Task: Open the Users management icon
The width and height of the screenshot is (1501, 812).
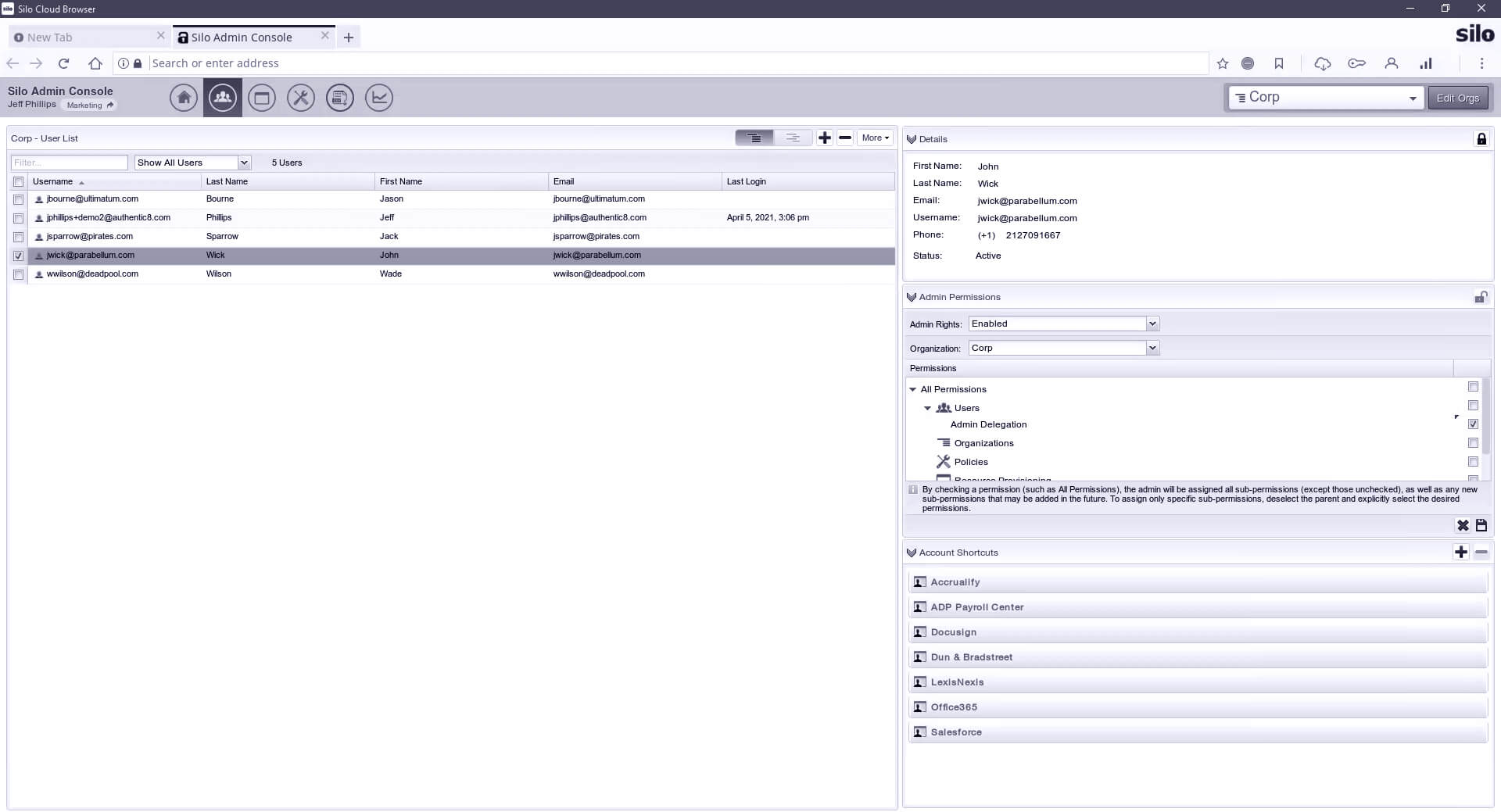Action: pyautogui.click(x=223, y=98)
